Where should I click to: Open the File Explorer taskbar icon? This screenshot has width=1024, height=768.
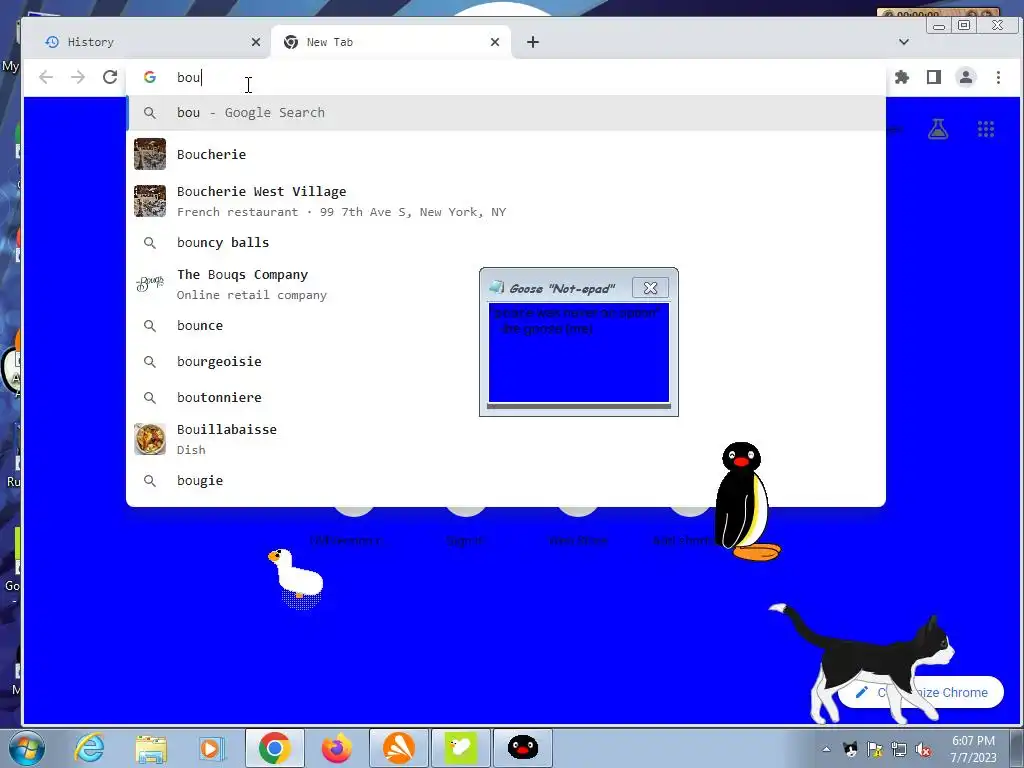coord(151,748)
